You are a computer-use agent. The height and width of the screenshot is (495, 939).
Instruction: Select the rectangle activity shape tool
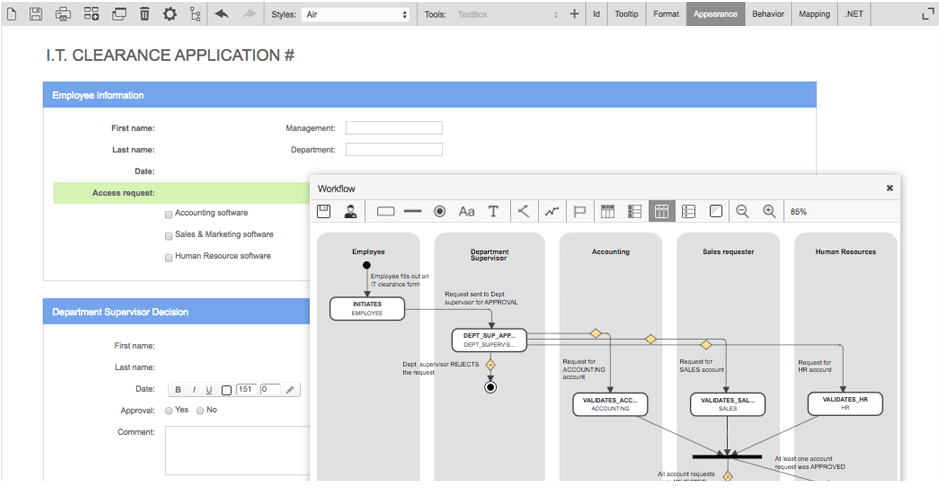point(386,211)
